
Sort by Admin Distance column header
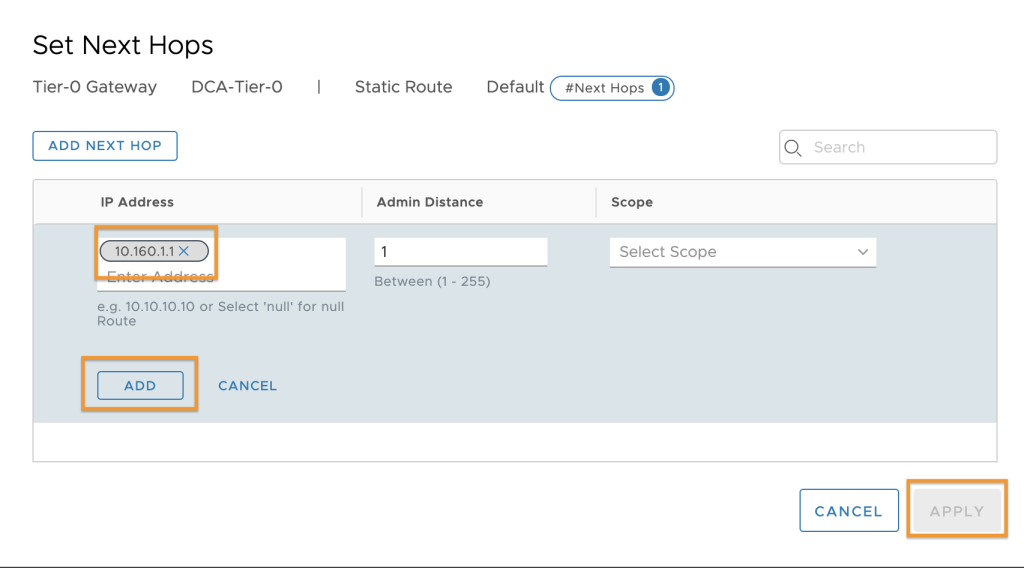430,202
